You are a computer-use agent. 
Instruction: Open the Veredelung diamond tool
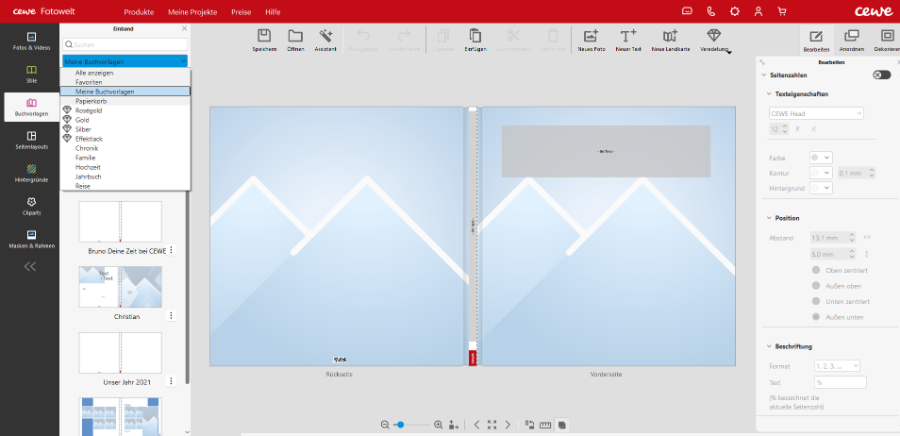(713, 36)
